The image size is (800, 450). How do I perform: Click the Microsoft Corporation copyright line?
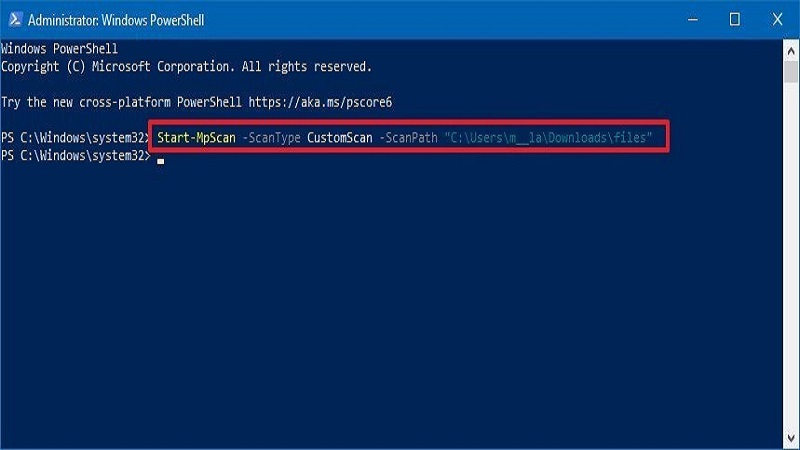(186, 66)
